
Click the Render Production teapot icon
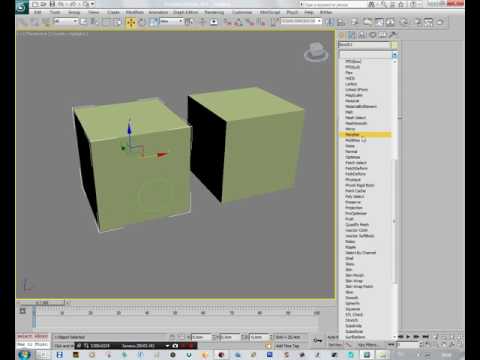tap(440, 22)
